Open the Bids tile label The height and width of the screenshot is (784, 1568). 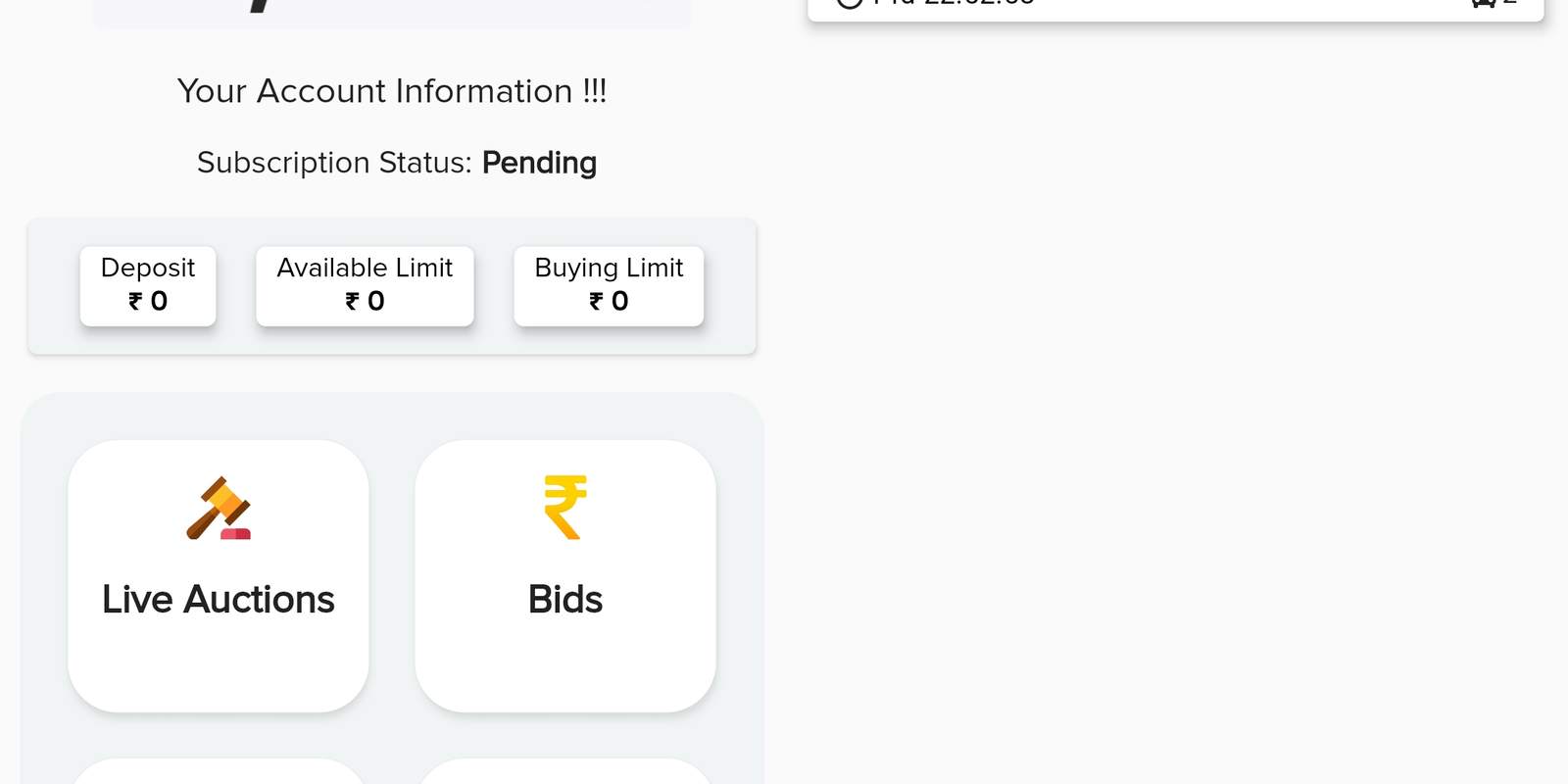tap(565, 600)
